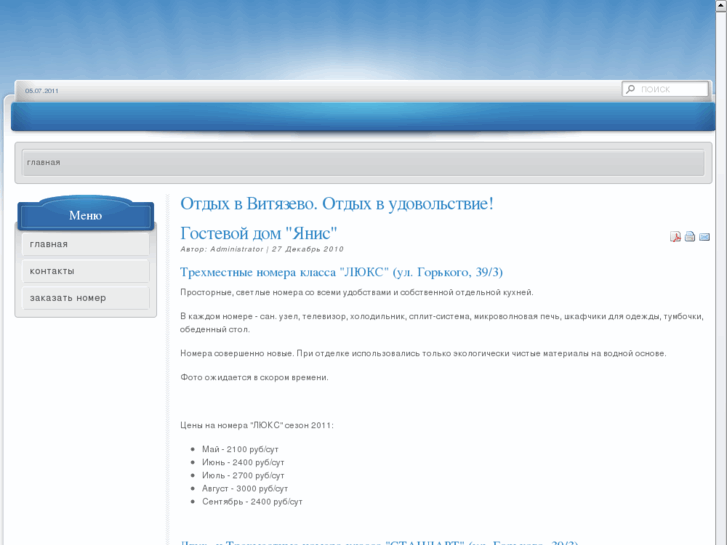Open заказать номер menu item
727x545 pixels.
(x=85, y=298)
